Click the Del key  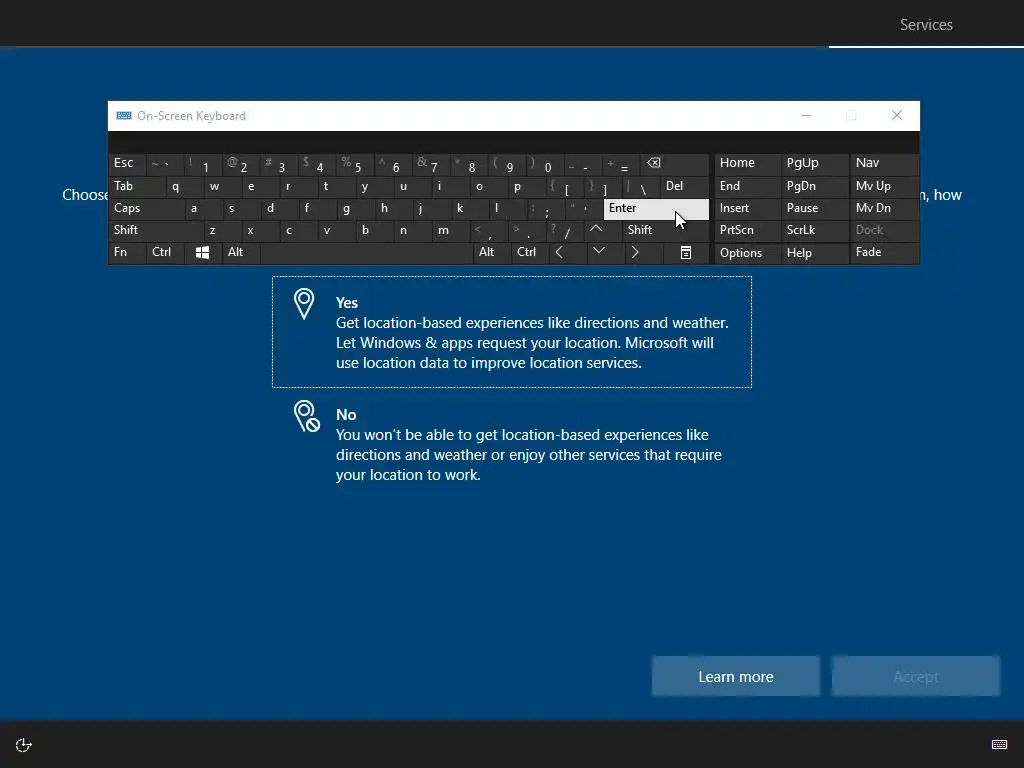tap(684, 187)
